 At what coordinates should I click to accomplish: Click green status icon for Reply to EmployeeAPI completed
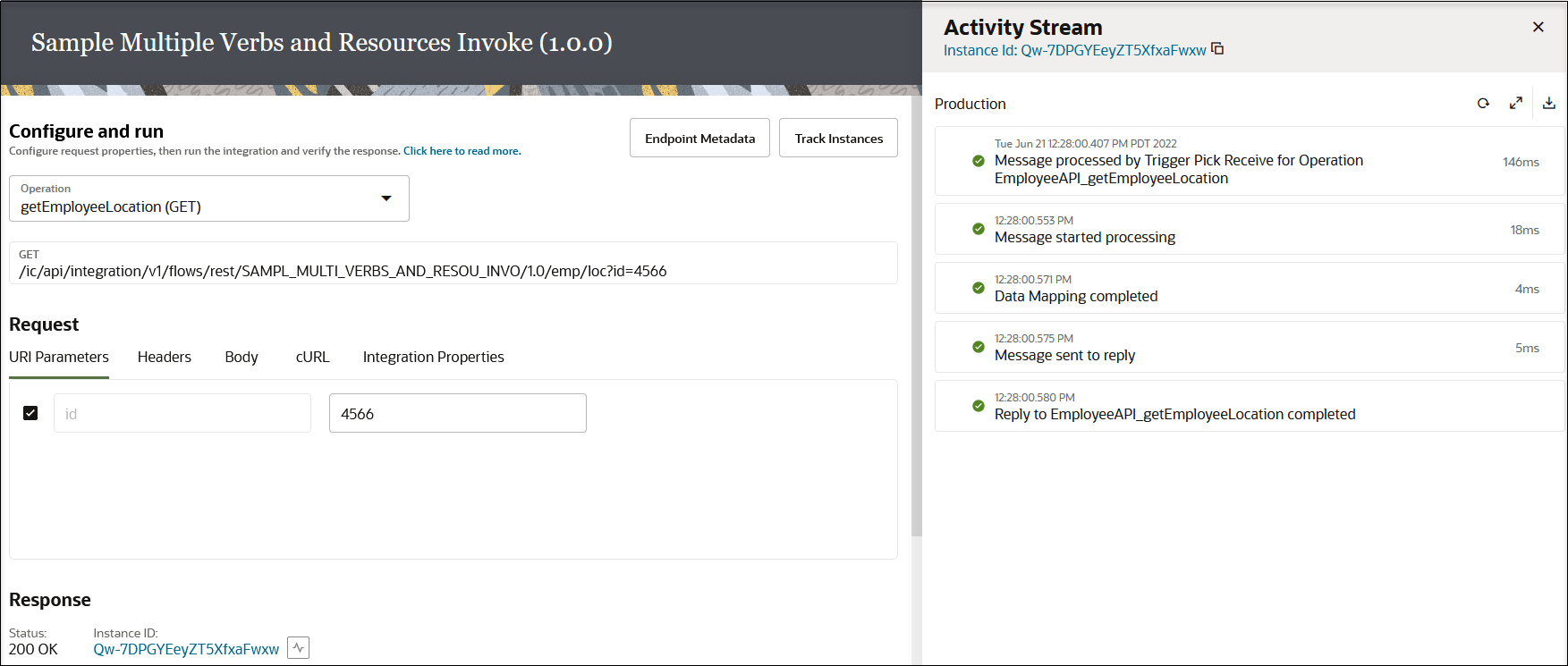tap(979, 406)
